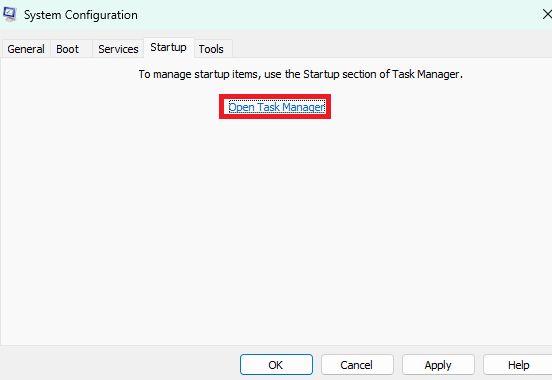Click empty title bar space before close button
This screenshot has height=380, width=552.
(x=338, y=15)
